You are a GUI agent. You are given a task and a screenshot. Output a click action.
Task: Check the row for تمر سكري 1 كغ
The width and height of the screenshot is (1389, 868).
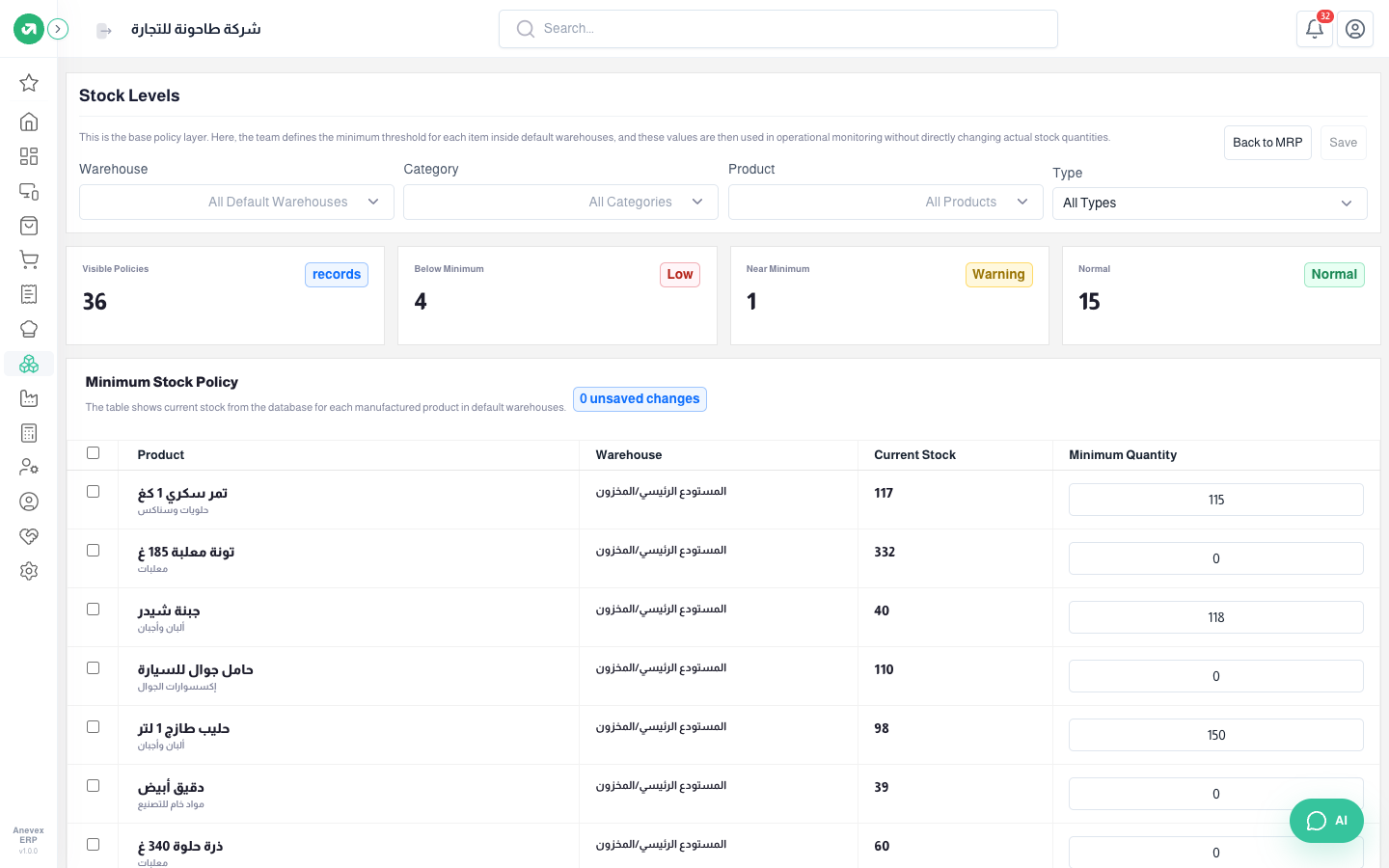point(93,492)
